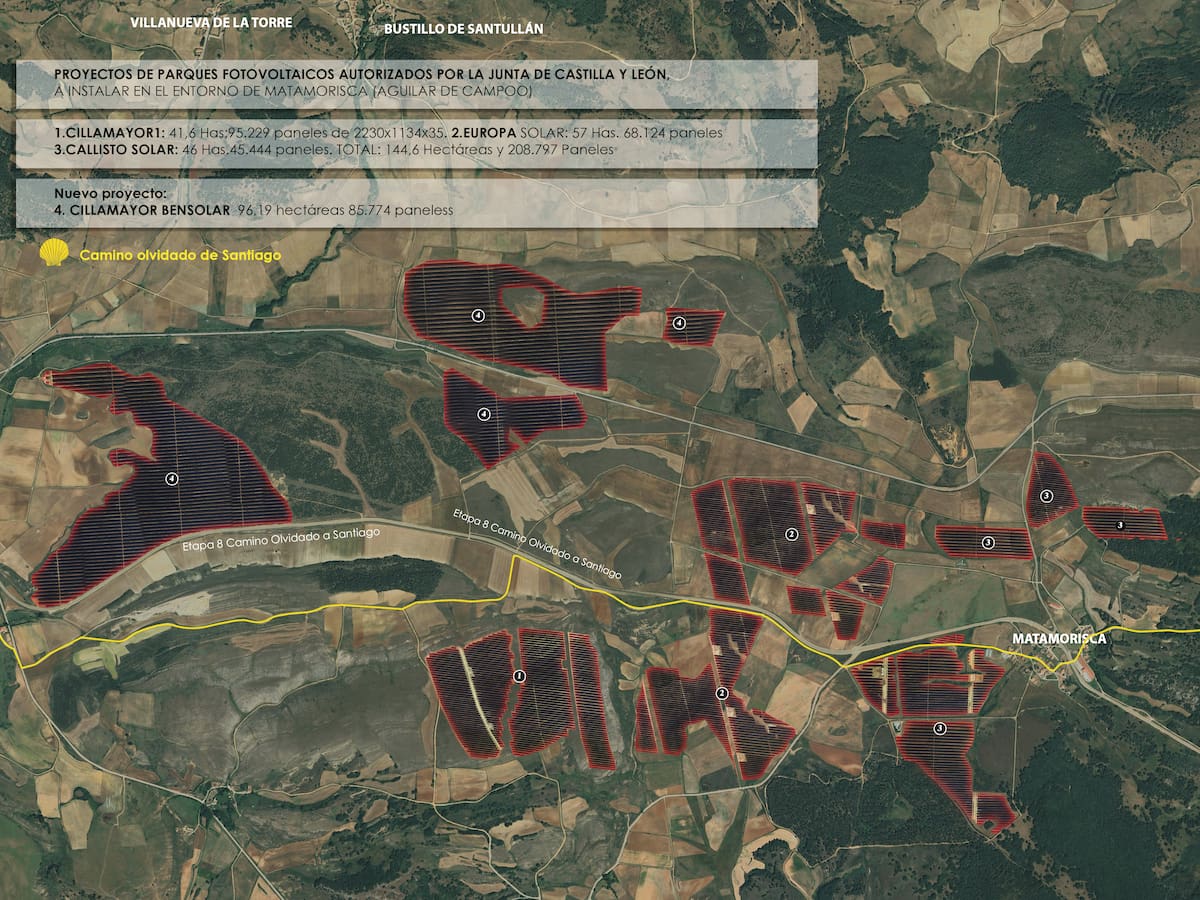Click marker 4 on the plot with a hollow clearing
Image resolution: width=1200 pixels, height=900 pixels.
point(478,316)
